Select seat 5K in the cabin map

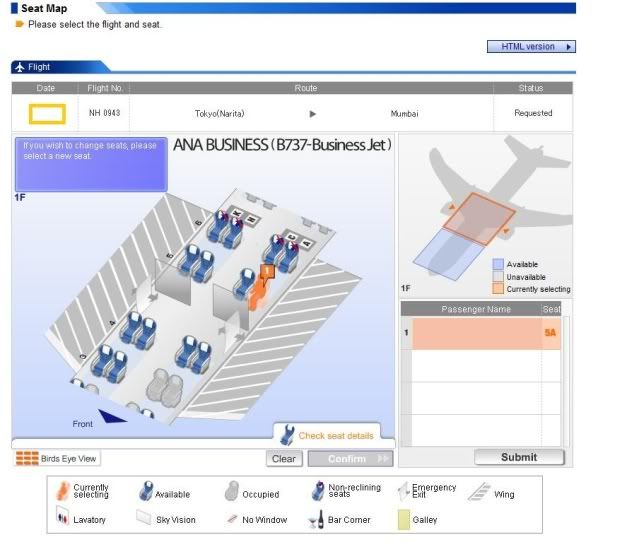coord(189,259)
